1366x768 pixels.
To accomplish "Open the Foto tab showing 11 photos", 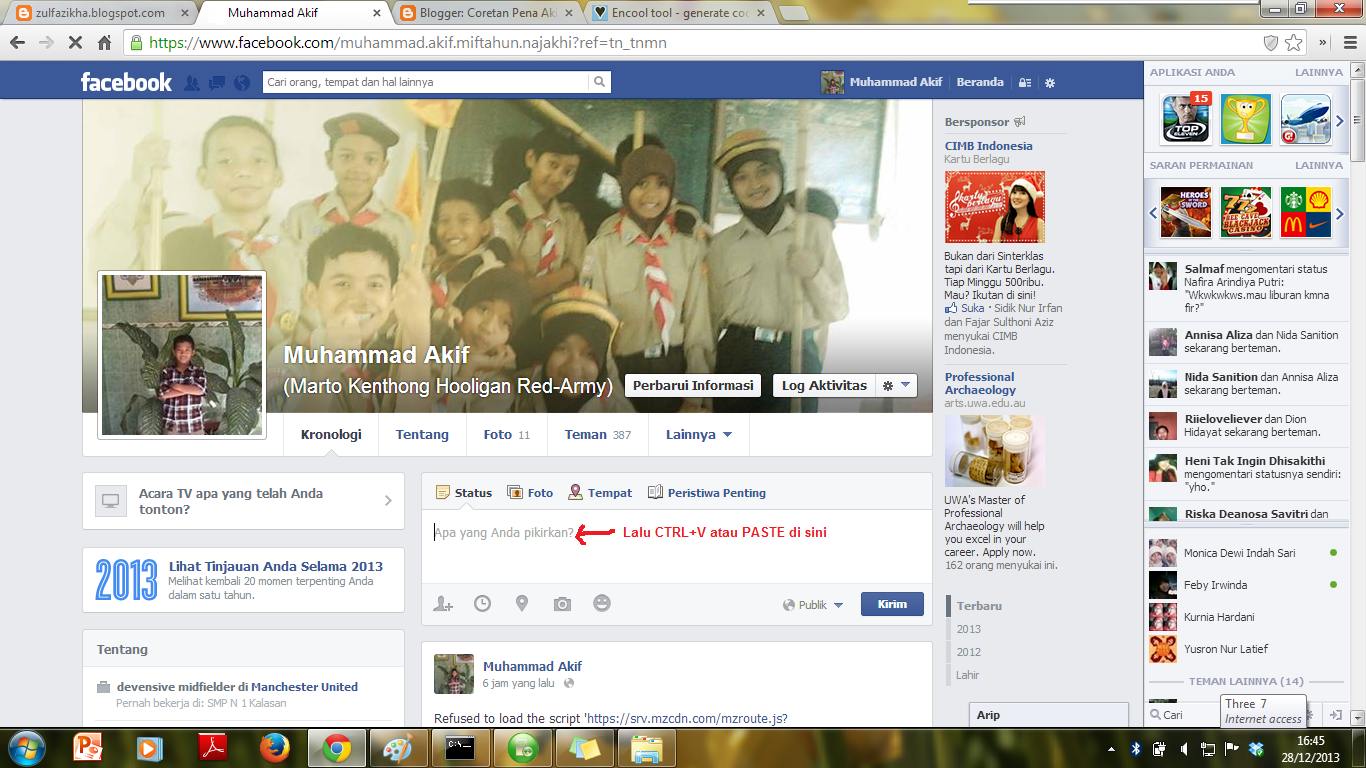I will (506, 435).
